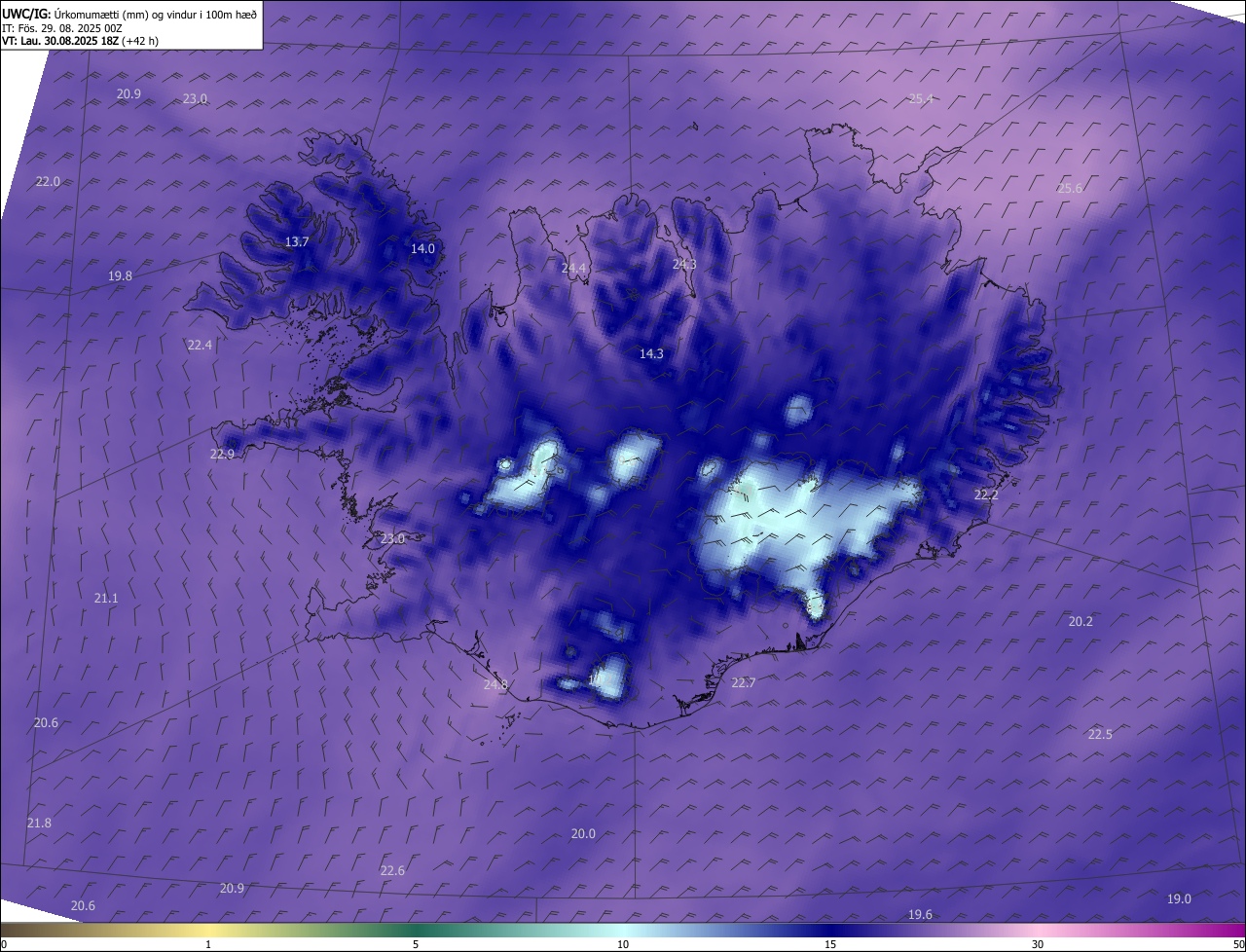
Task: Click the colorbar tick labeled 1
Action: 208,945
